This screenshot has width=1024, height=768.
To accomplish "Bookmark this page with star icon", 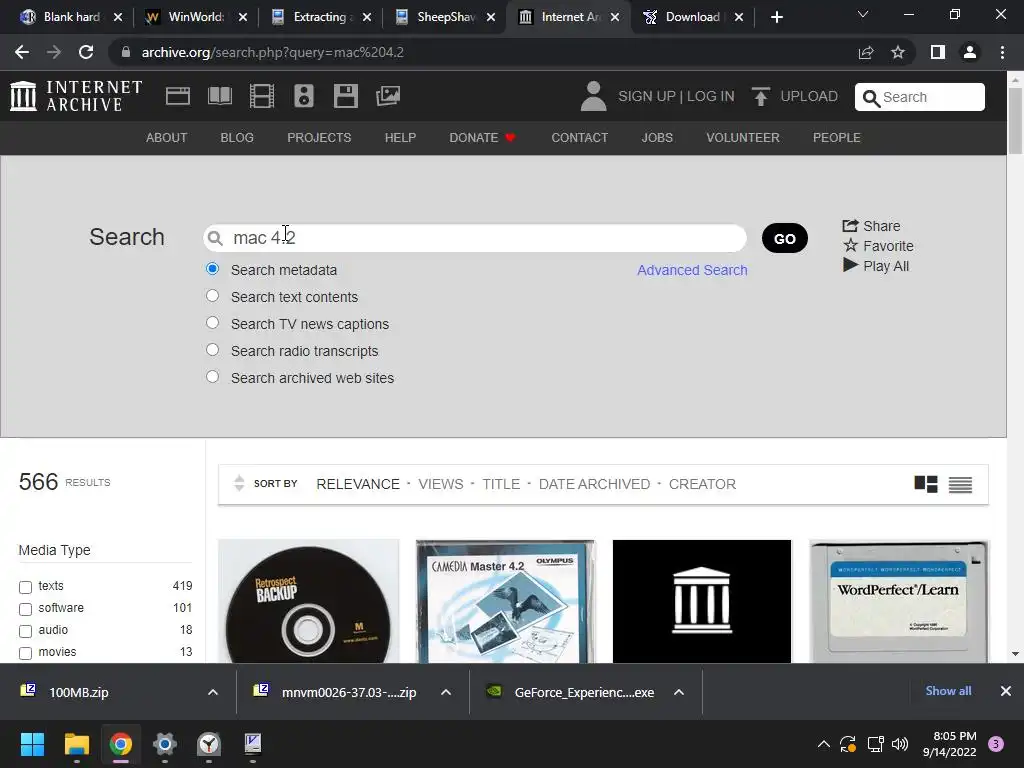I will [x=898, y=52].
